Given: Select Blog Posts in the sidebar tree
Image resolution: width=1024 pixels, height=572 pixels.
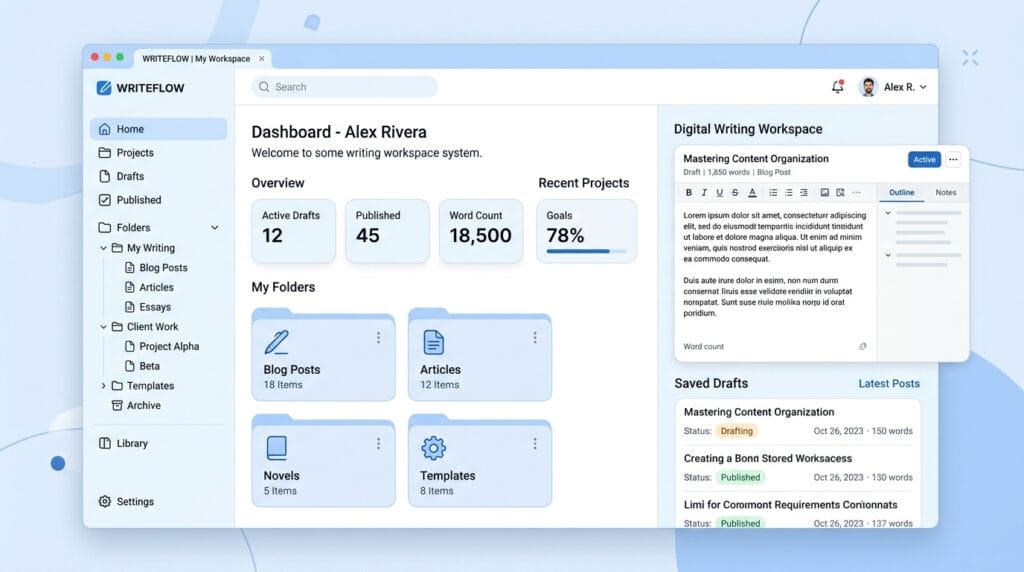Looking at the screenshot, I should (x=156, y=268).
